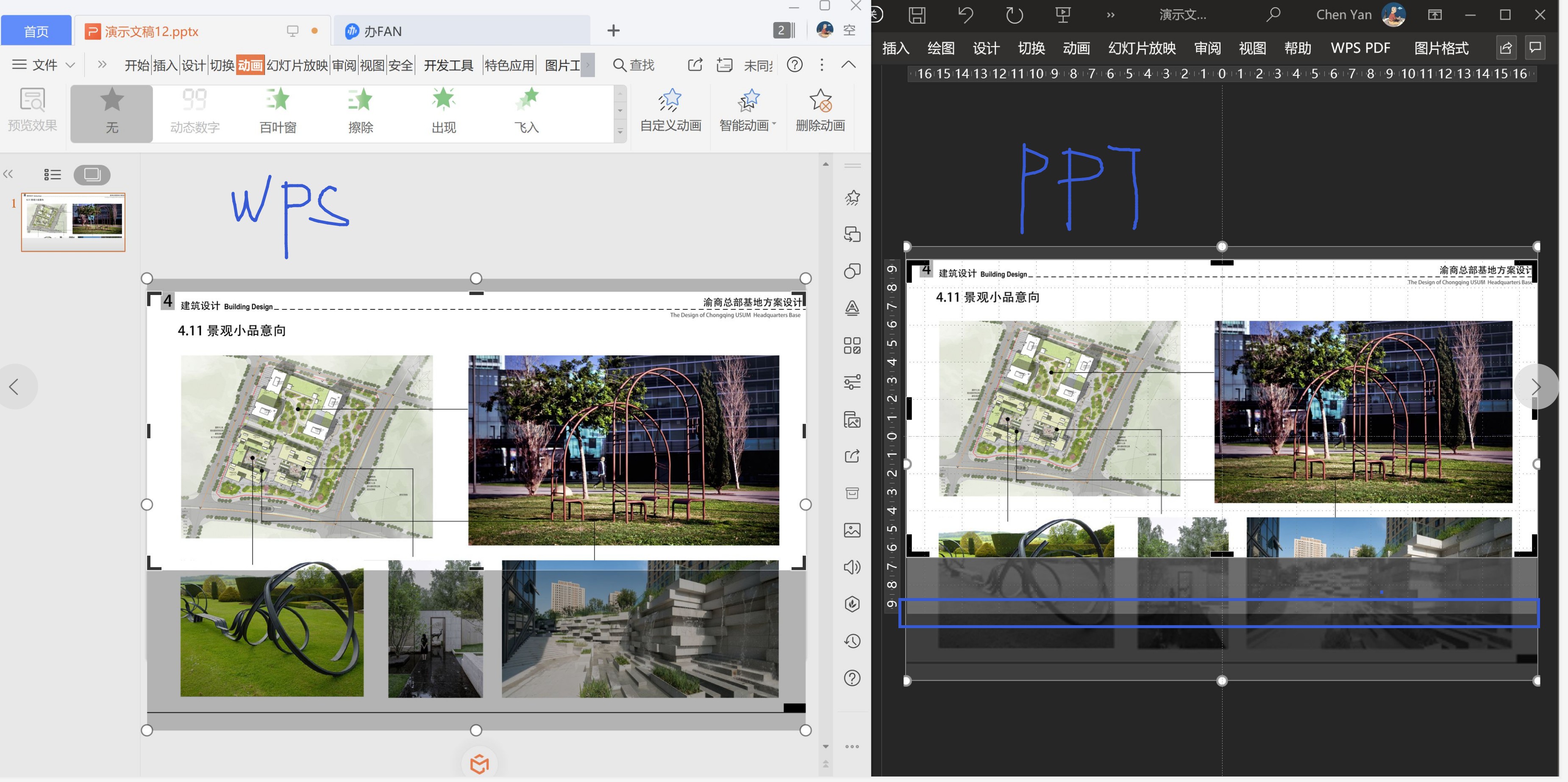Save the file in PowerPoint window
This screenshot has height=782, width=1568.
click(917, 14)
